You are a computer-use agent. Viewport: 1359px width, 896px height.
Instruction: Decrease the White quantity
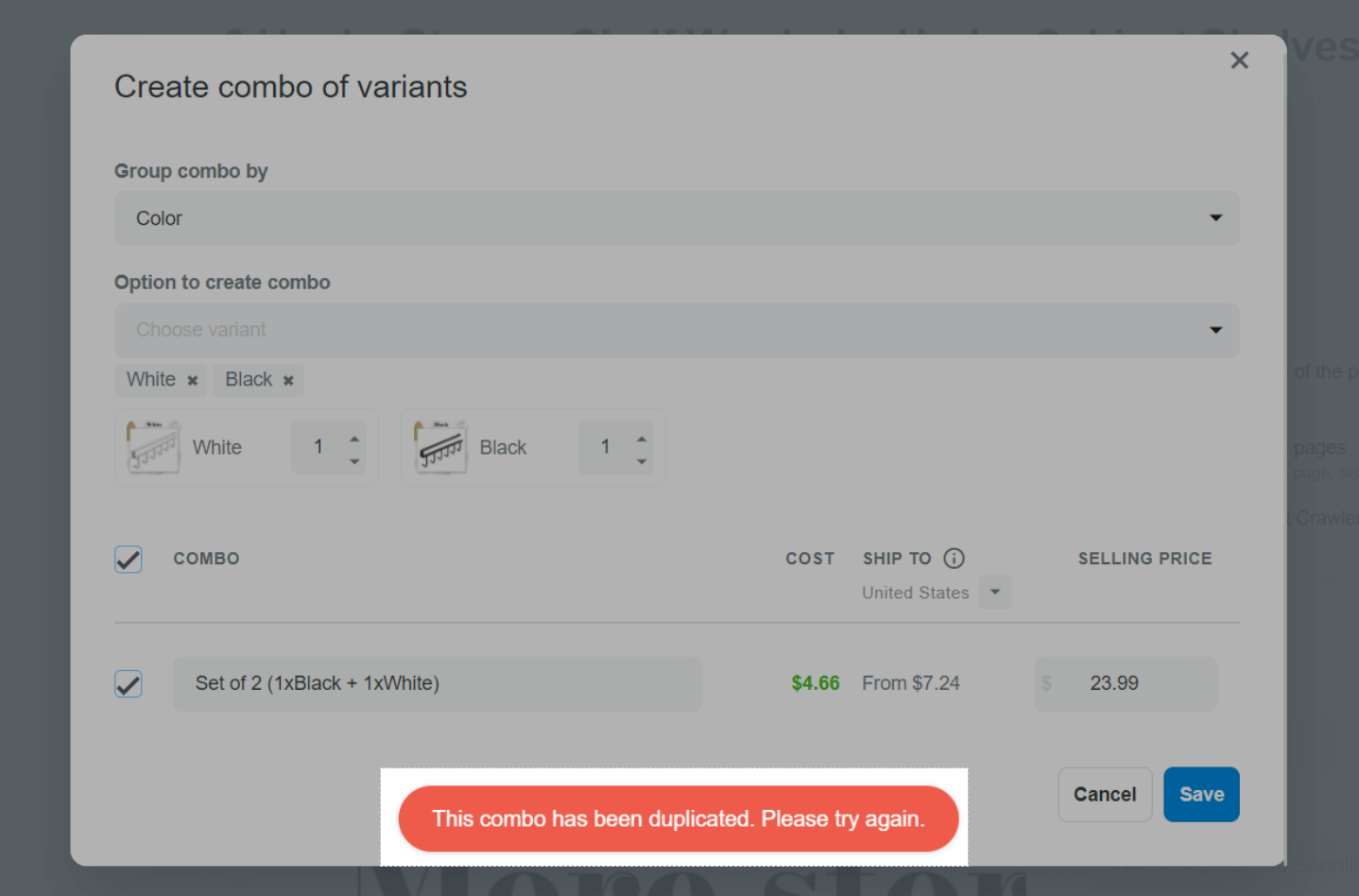pos(354,460)
